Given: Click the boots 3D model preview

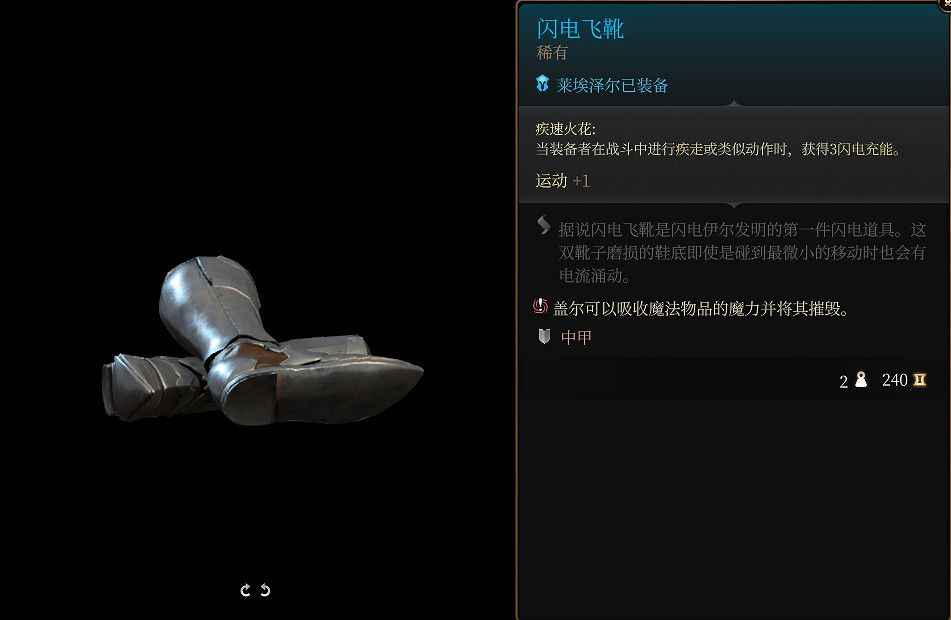Looking at the screenshot, I should pyautogui.click(x=263, y=341).
